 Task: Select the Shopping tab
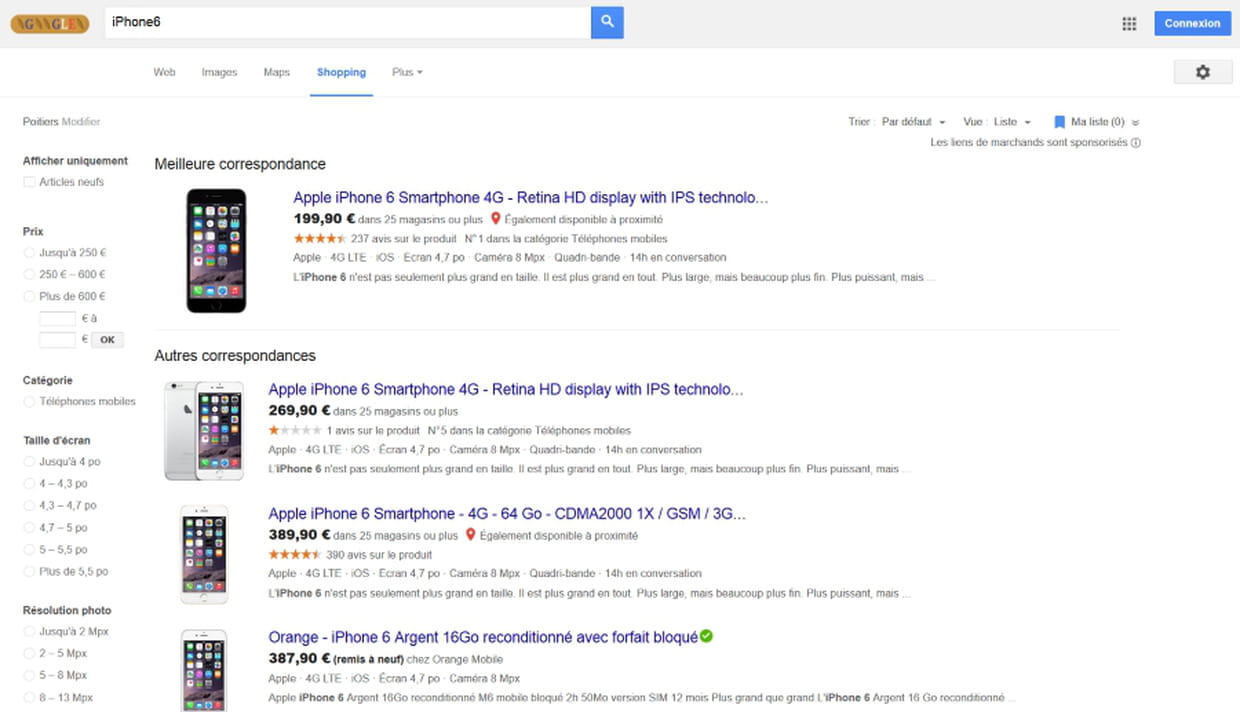tap(341, 72)
